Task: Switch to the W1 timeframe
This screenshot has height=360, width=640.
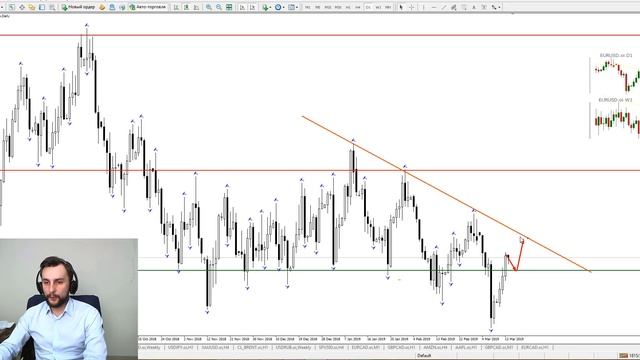Action: (378, 7)
